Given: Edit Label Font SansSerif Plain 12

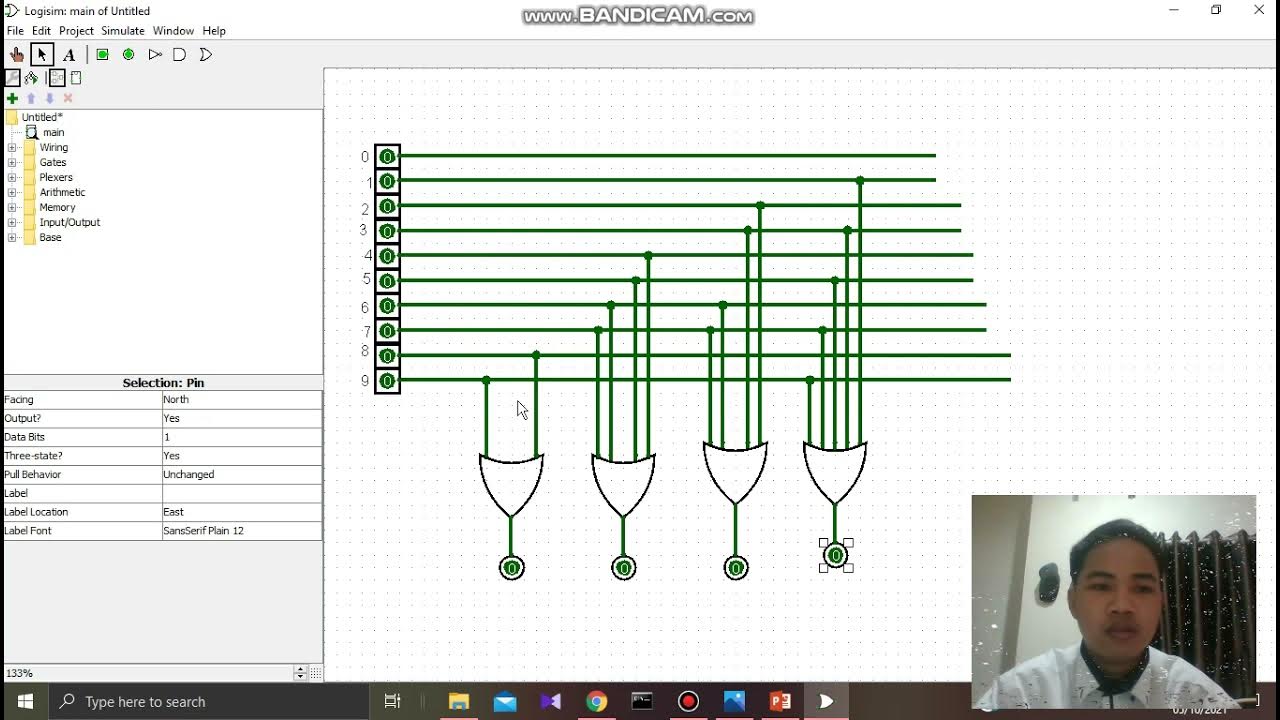Looking at the screenshot, I should 242,531.
